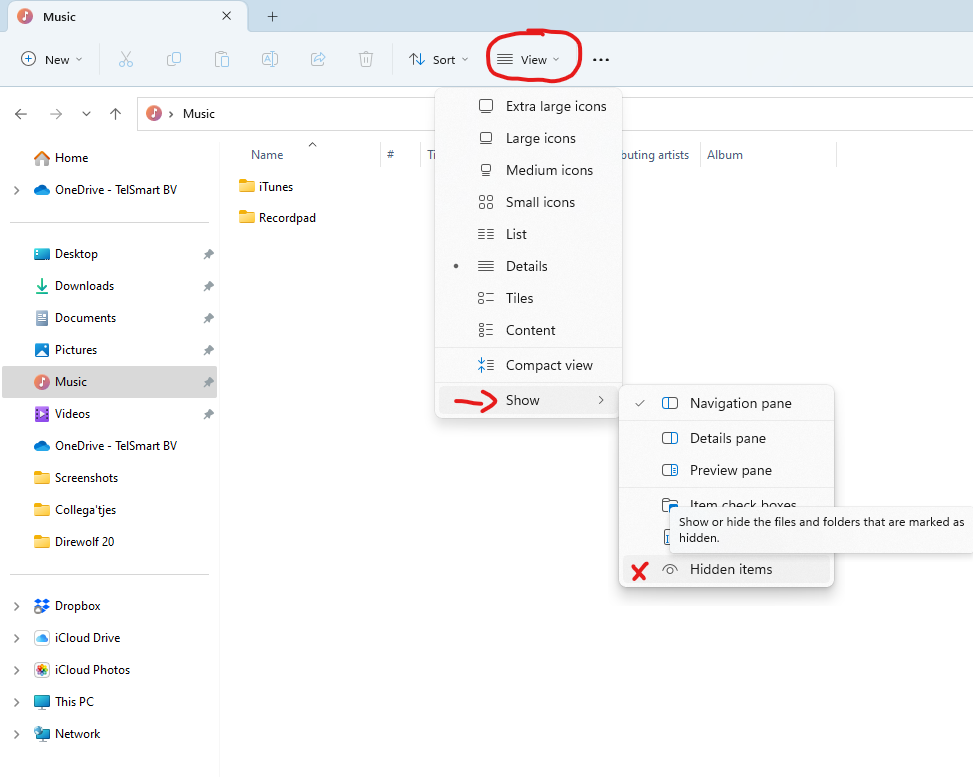Enable the Preview pane option
The height and width of the screenshot is (777, 973).
coord(730,470)
